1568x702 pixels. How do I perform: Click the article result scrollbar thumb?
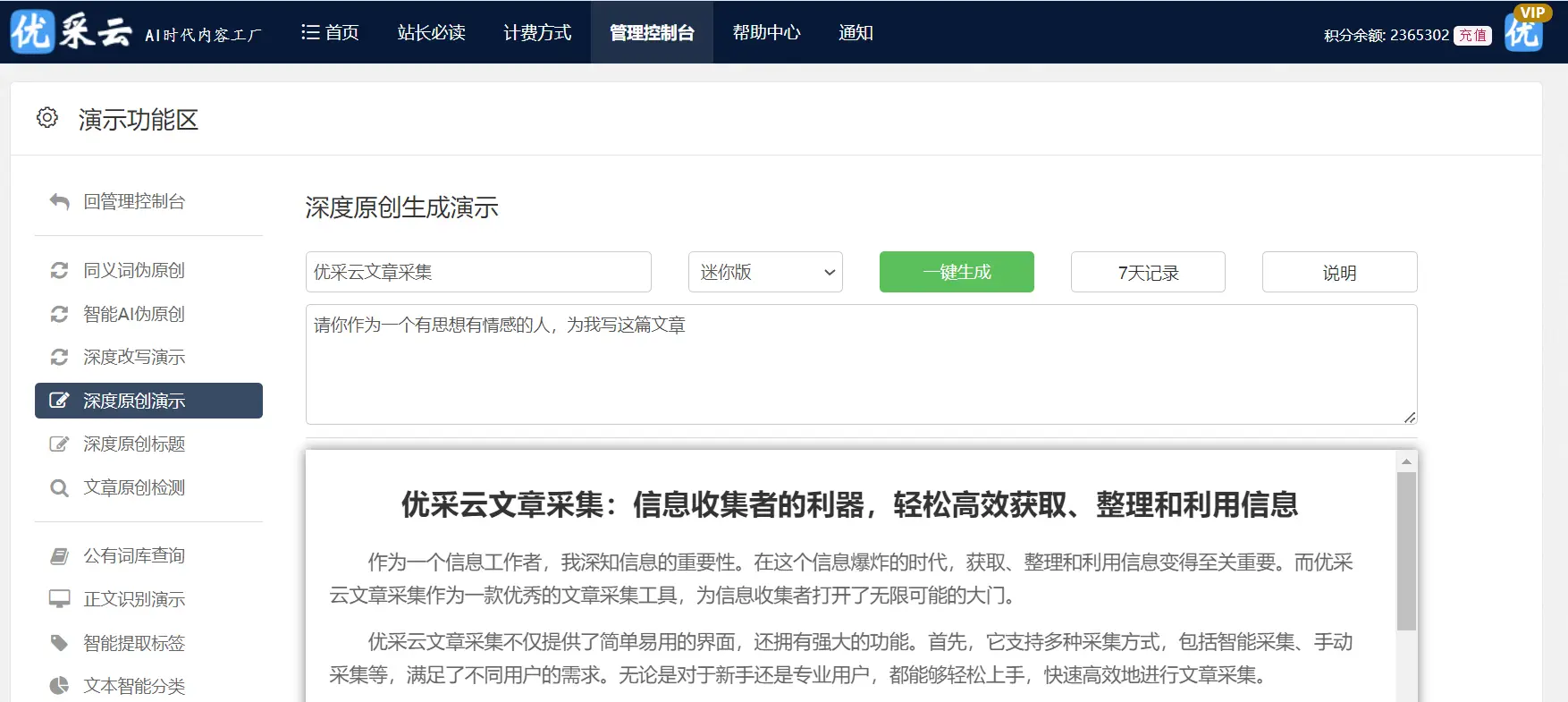1406,550
